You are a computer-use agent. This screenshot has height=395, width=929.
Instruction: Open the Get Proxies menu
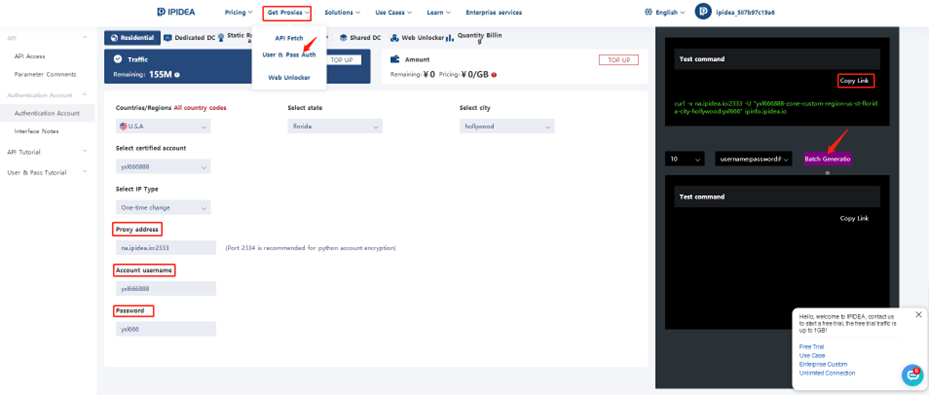coord(287,12)
